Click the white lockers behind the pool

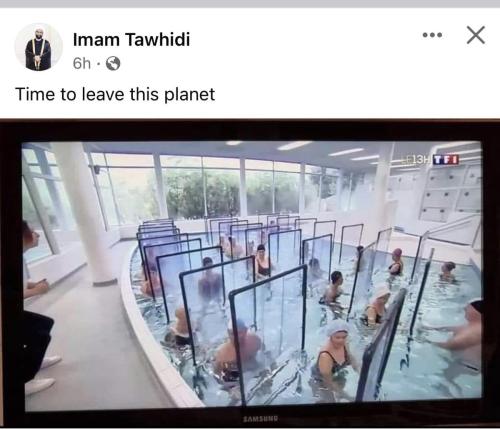[x=448, y=192]
